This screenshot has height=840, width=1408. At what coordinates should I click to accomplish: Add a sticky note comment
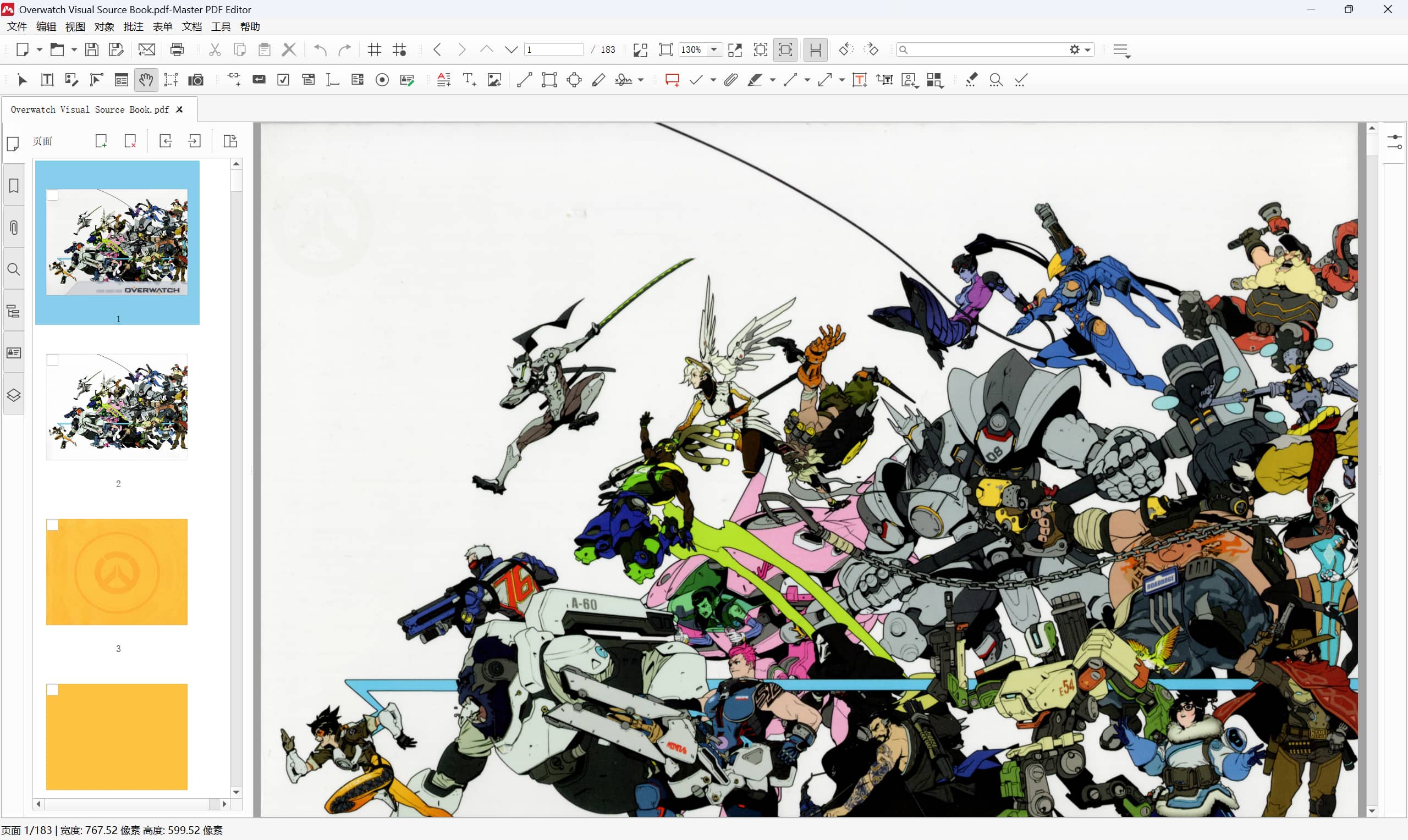click(x=672, y=80)
